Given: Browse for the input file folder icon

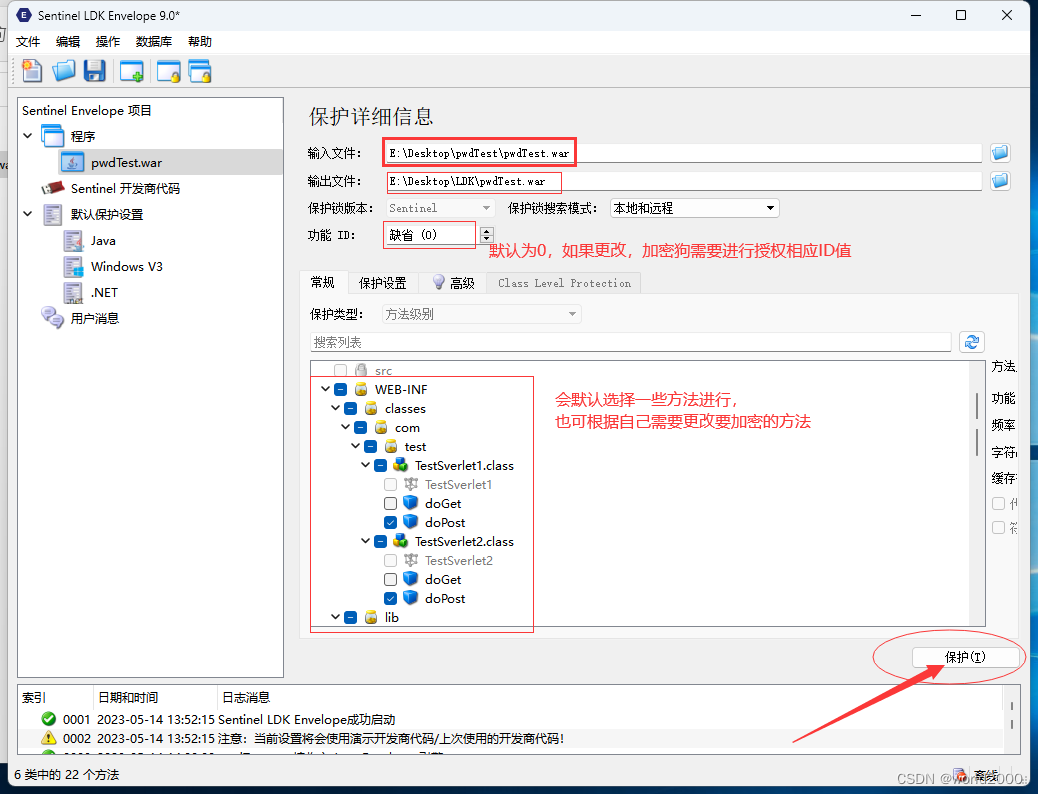Looking at the screenshot, I should tap(1000, 153).
